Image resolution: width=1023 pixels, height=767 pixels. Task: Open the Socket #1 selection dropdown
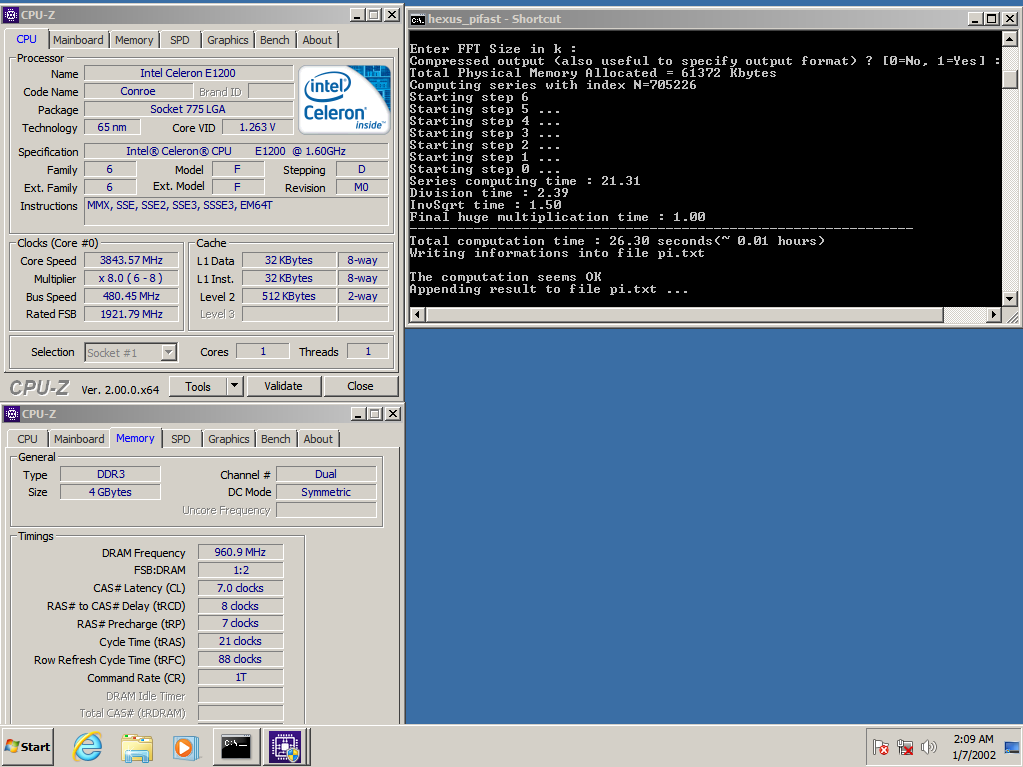130,353
